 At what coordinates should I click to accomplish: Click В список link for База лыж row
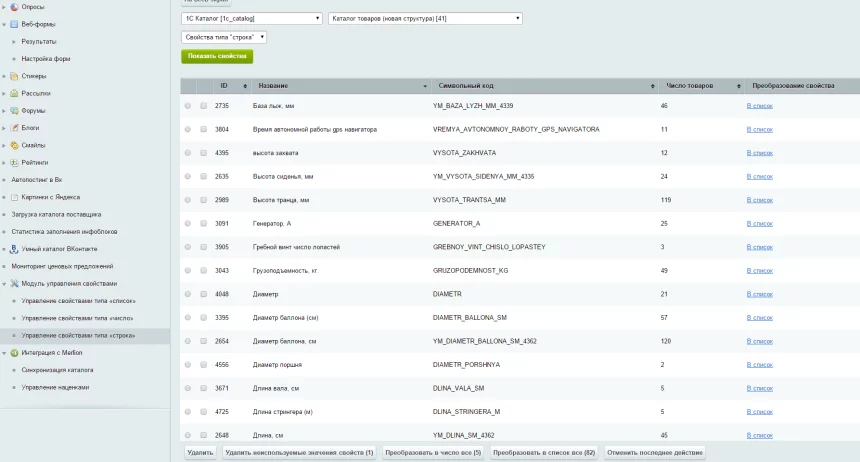(759, 105)
